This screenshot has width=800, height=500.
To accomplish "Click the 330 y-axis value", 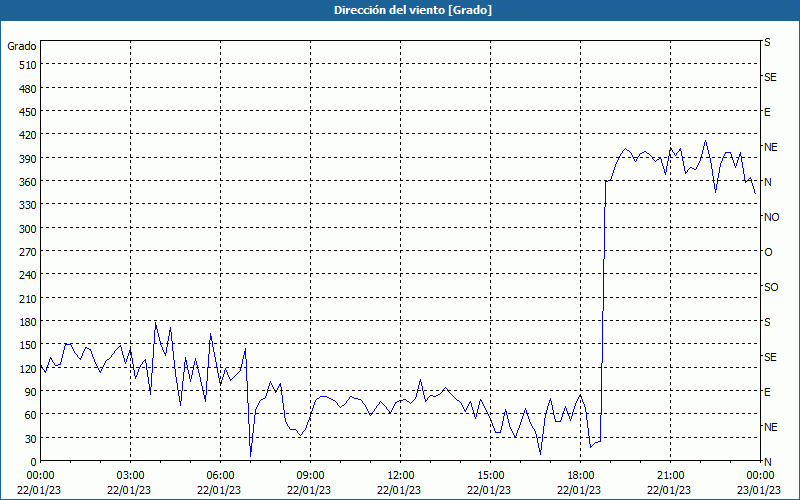I will pos(28,205).
